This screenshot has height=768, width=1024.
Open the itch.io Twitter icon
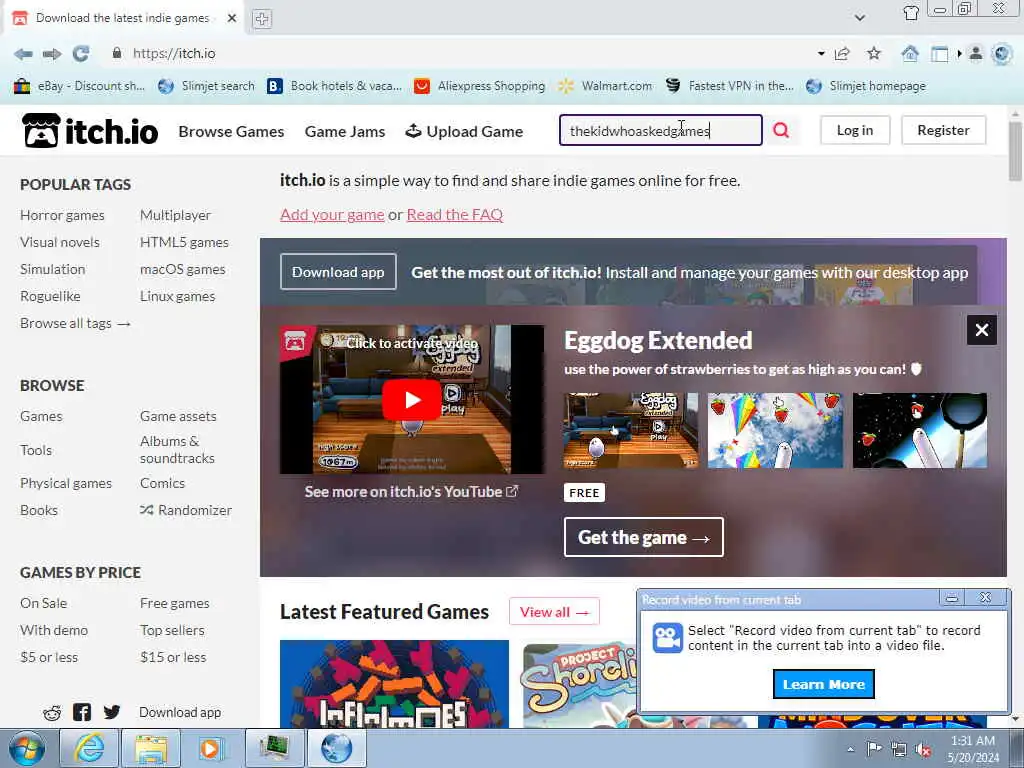click(112, 712)
